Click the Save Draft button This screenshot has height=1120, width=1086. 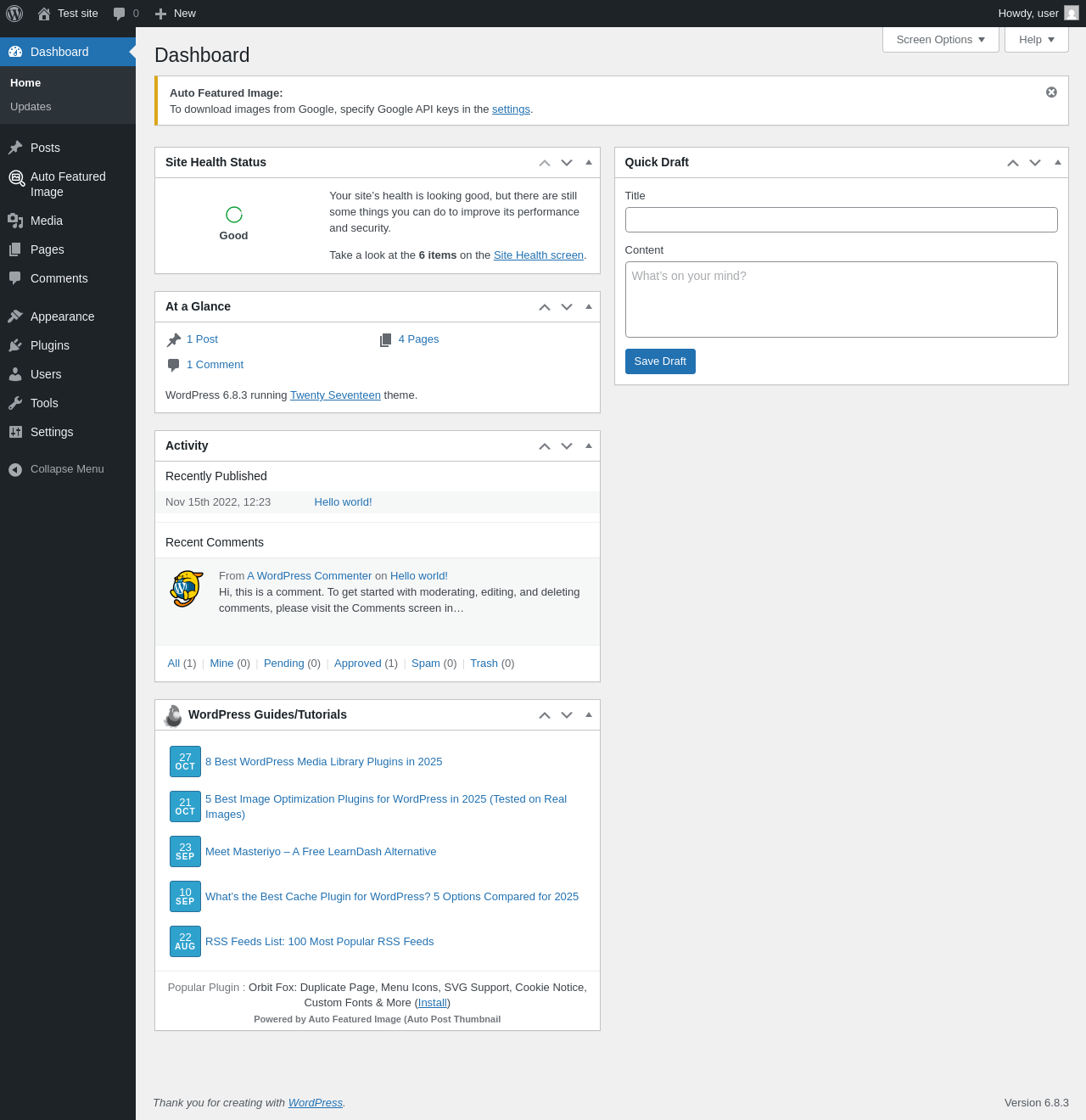point(660,361)
